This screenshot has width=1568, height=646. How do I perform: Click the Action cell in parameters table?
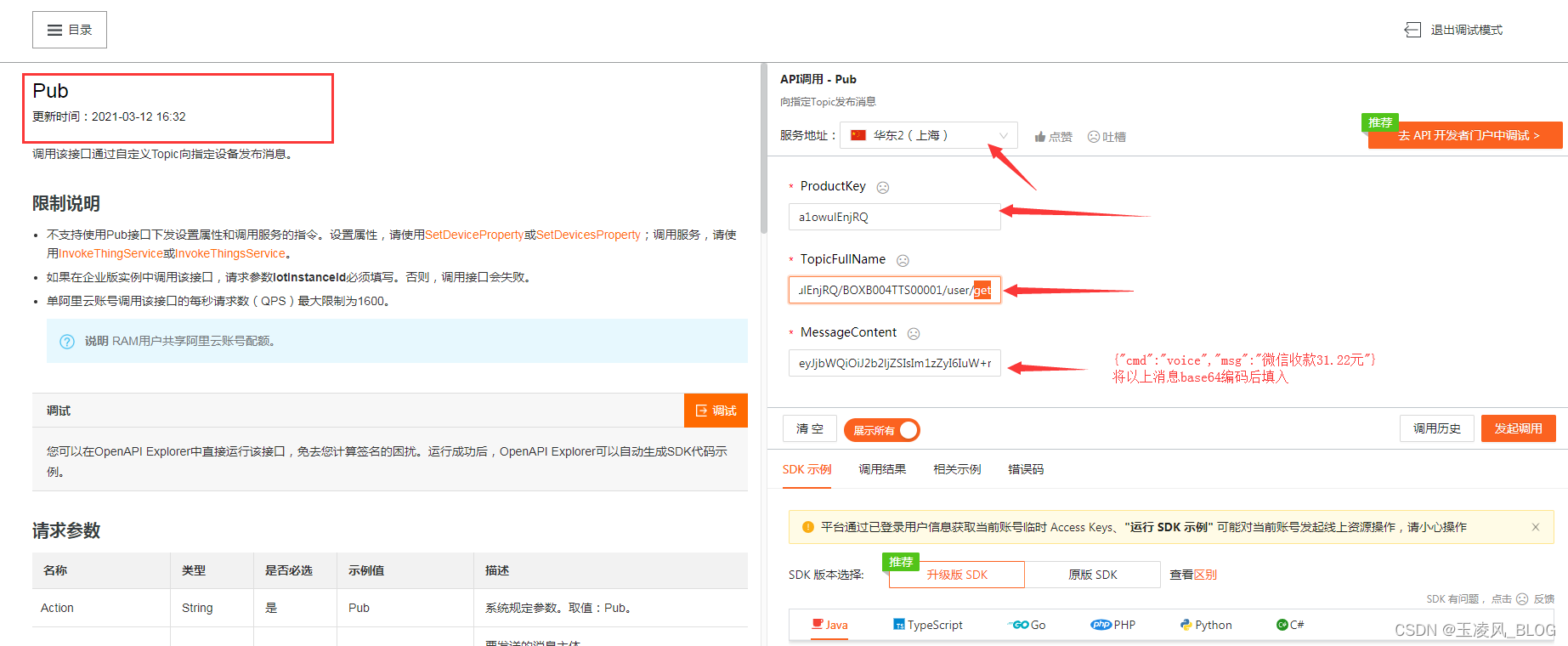tap(101, 608)
